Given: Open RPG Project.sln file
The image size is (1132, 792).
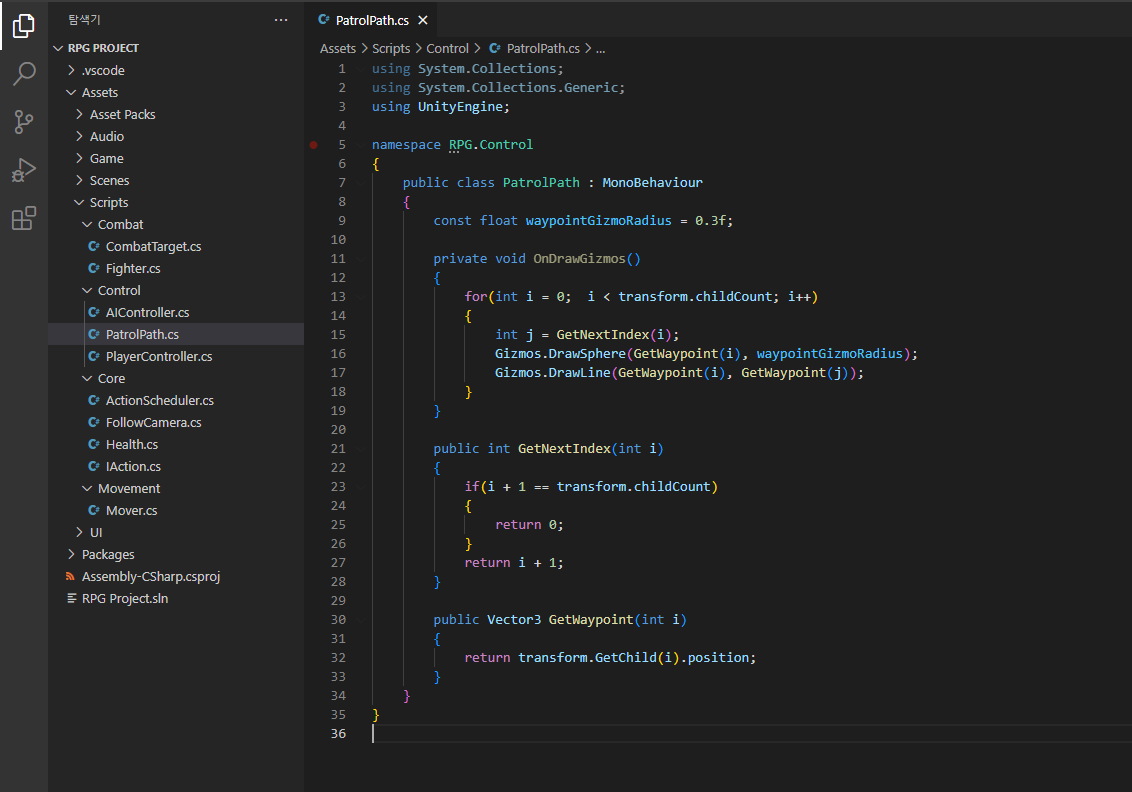Looking at the screenshot, I should [124, 598].
